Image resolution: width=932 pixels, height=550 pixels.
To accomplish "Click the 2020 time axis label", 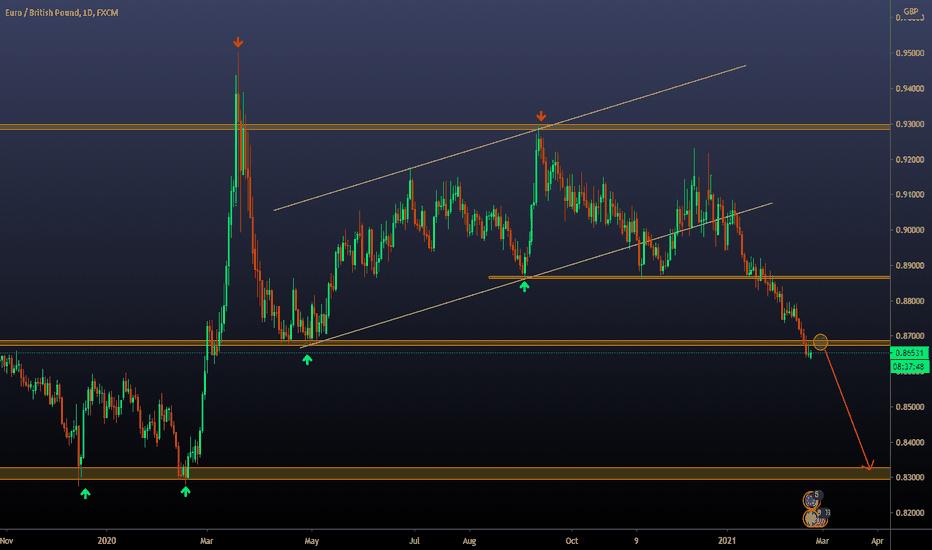I will point(106,540).
